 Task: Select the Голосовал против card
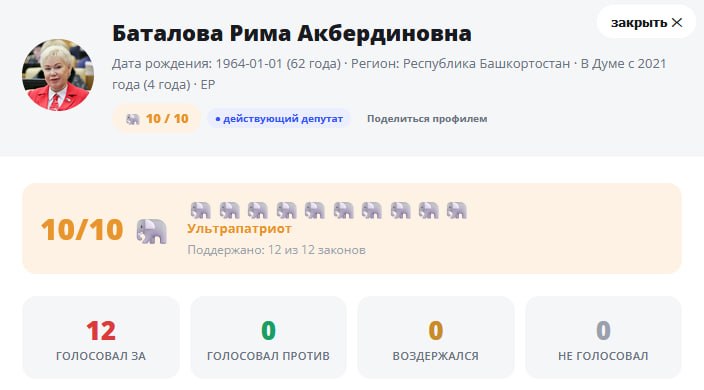click(x=268, y=337)
